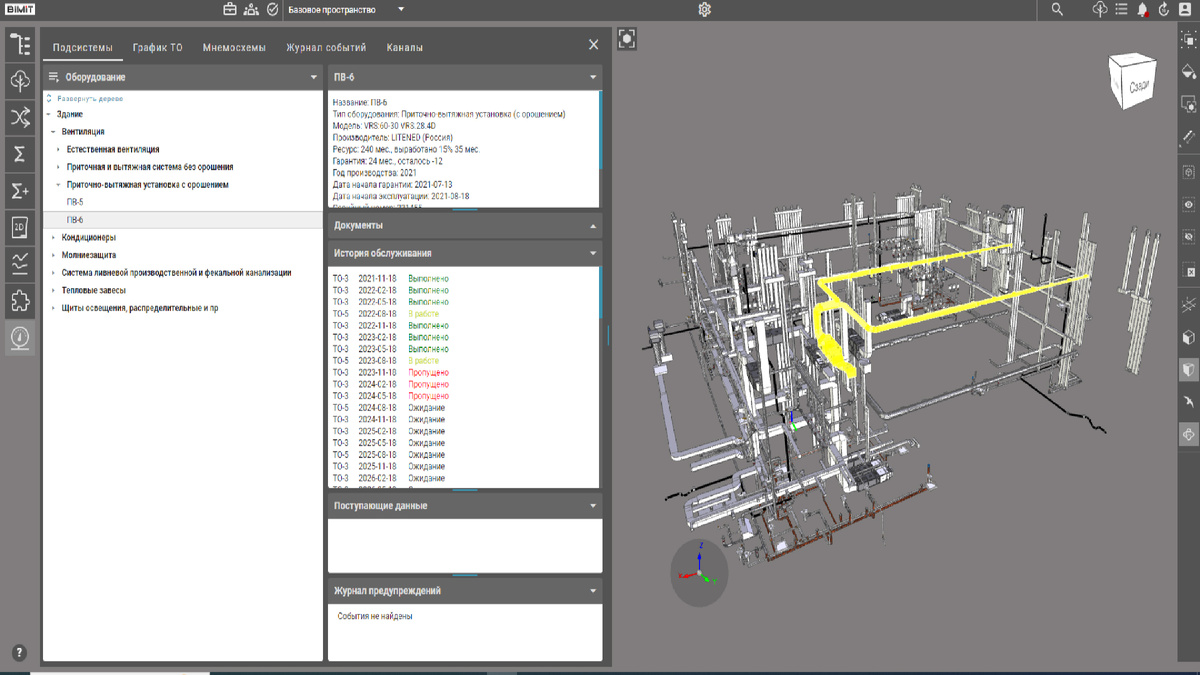Click the fly mode bird icon
Image resolution: width=1200 pixels, height=675 pixels.
coord(1188,402)
